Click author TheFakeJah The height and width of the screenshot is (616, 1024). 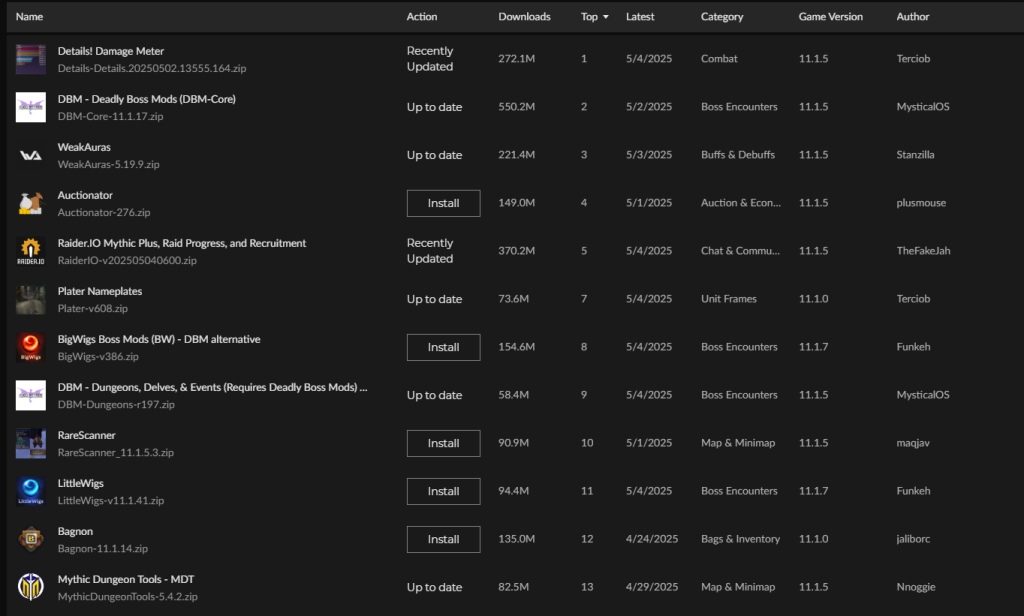point(923,251)
